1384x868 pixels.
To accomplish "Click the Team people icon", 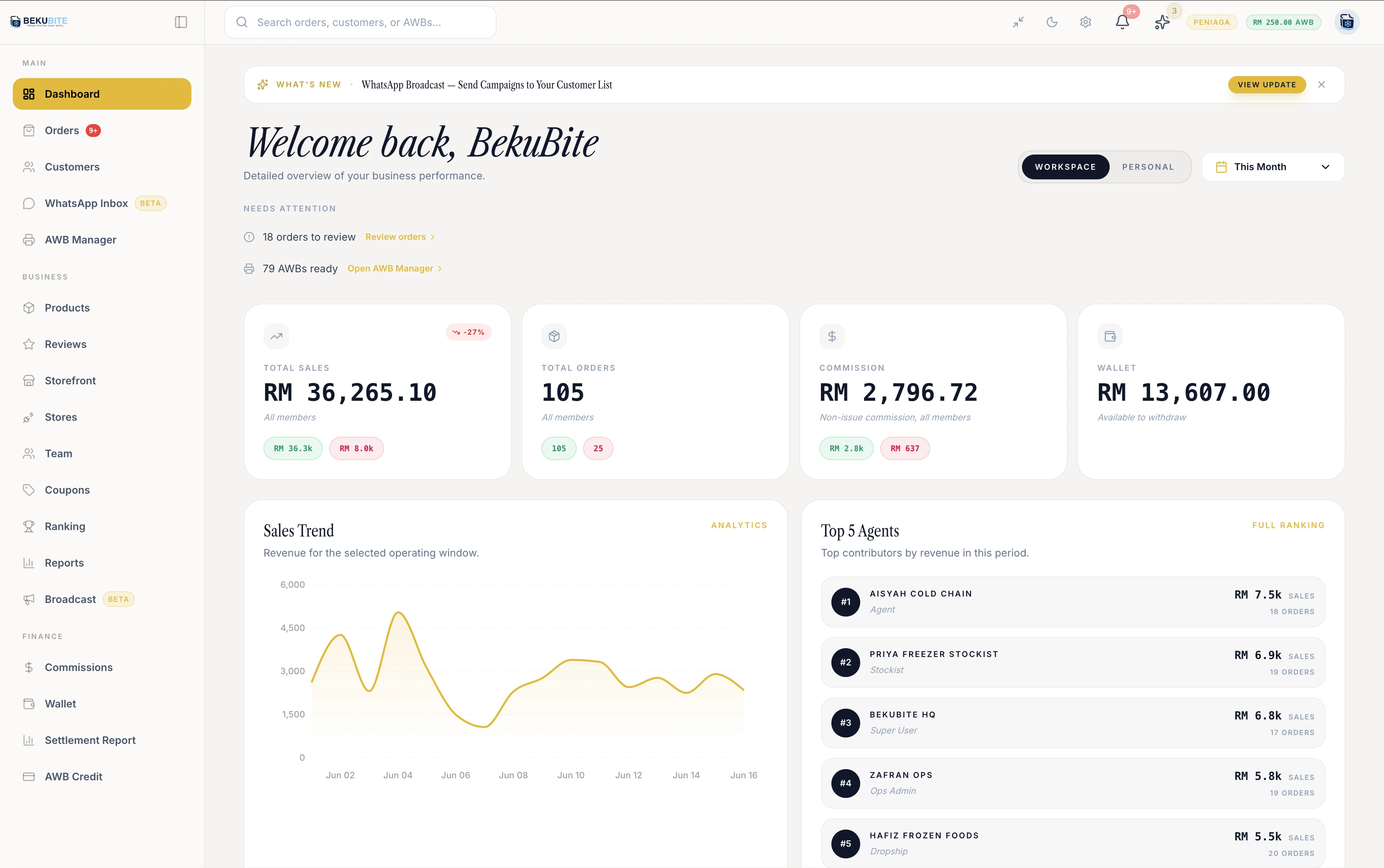I will point(29,454).
